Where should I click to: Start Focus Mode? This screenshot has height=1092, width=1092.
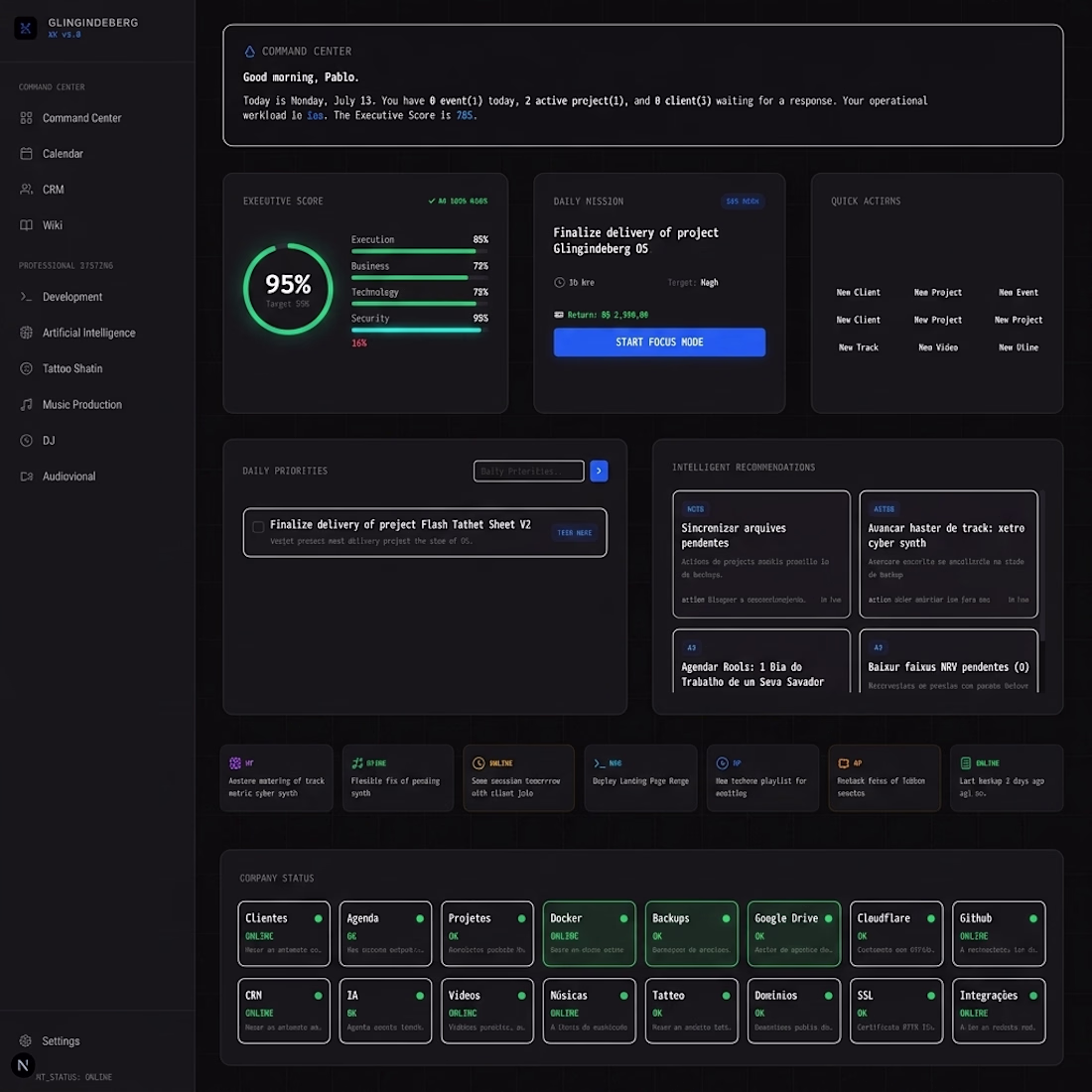659,342
